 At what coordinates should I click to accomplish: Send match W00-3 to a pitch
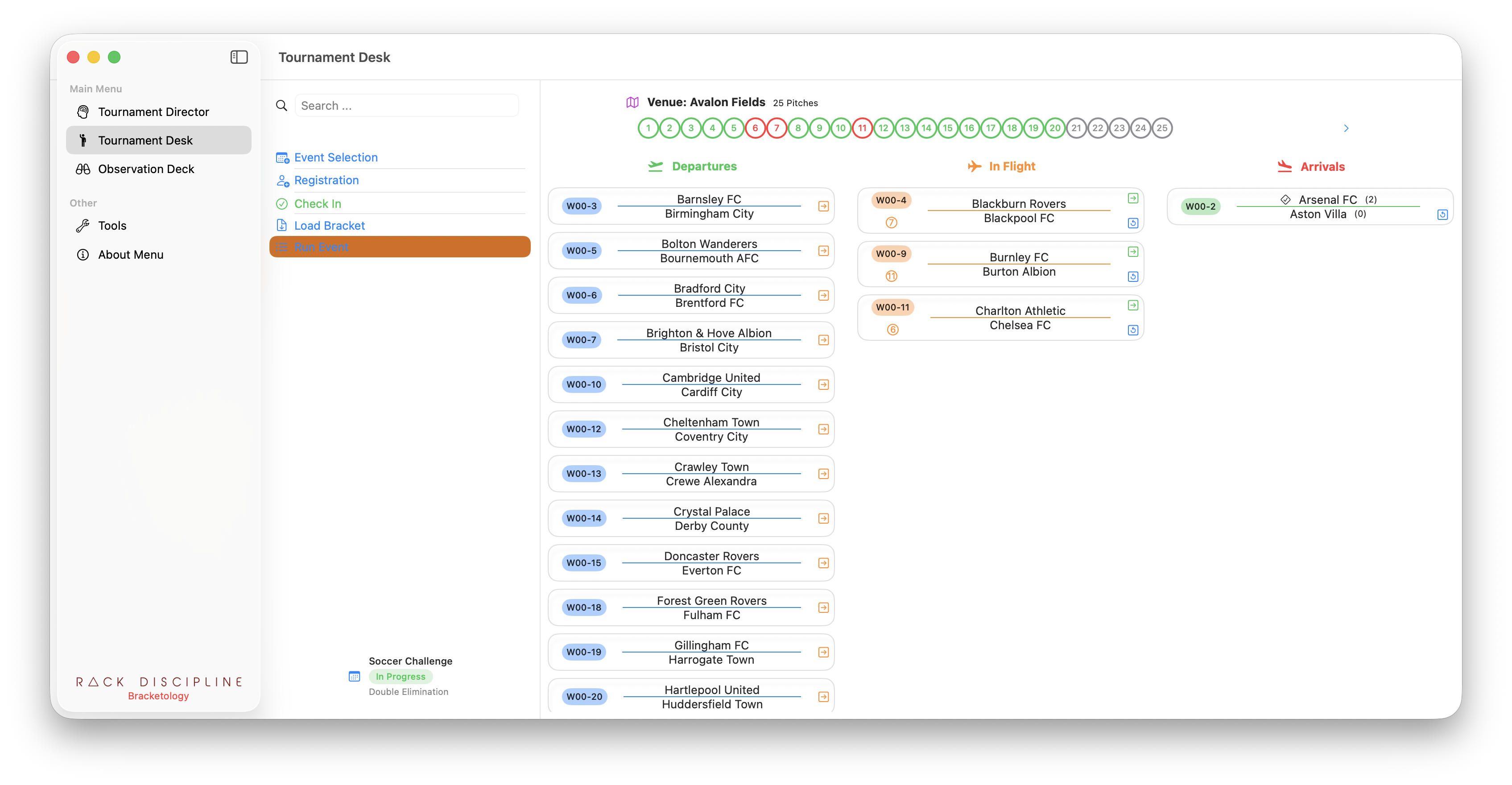tap(823, 206)
